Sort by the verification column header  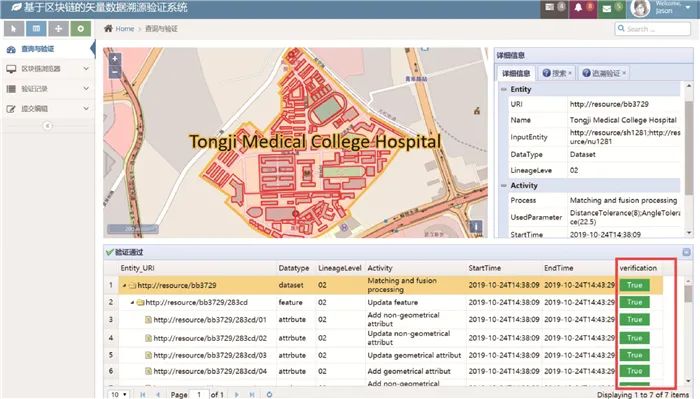click(638, 268)
